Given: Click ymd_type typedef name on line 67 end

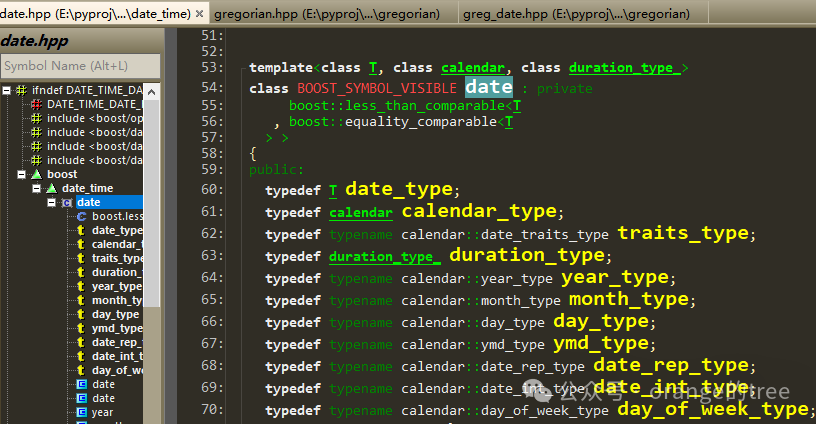Looking at the screenshot, I should [x=601, y=343].
